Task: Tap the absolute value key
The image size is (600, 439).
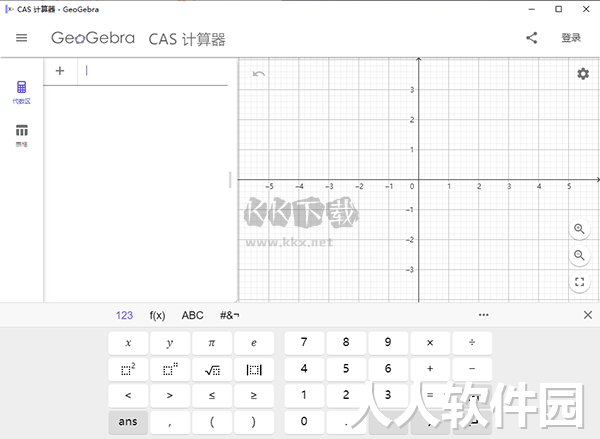Action: click(254, 369)
